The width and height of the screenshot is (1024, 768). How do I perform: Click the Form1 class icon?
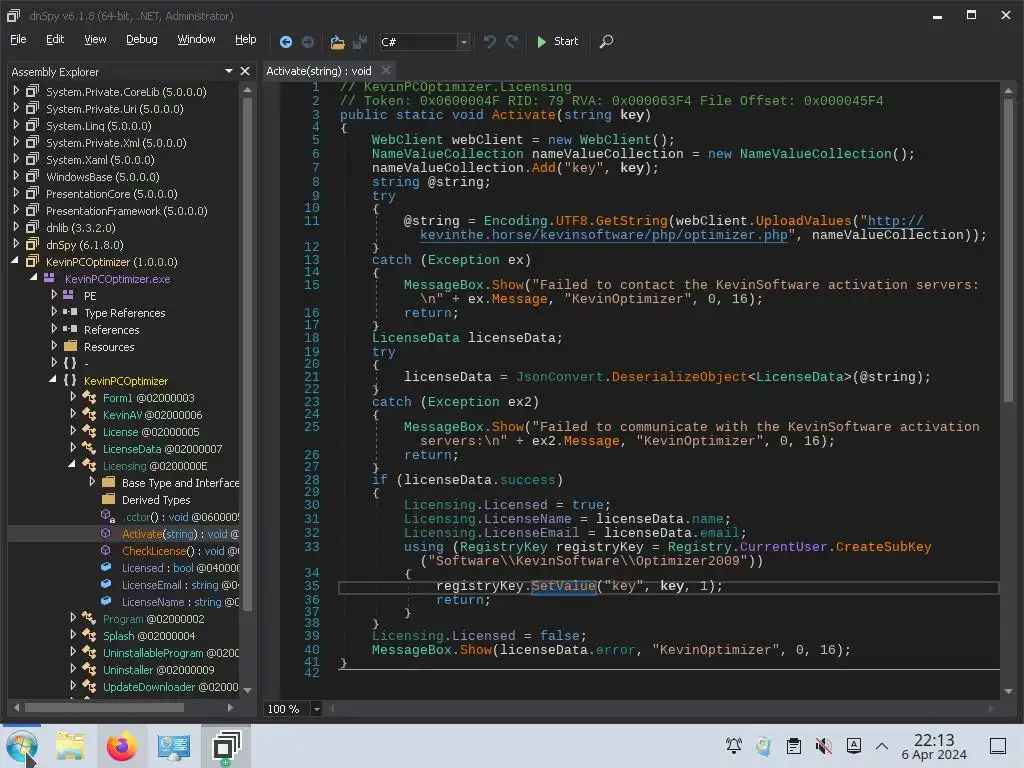[89, 397]
